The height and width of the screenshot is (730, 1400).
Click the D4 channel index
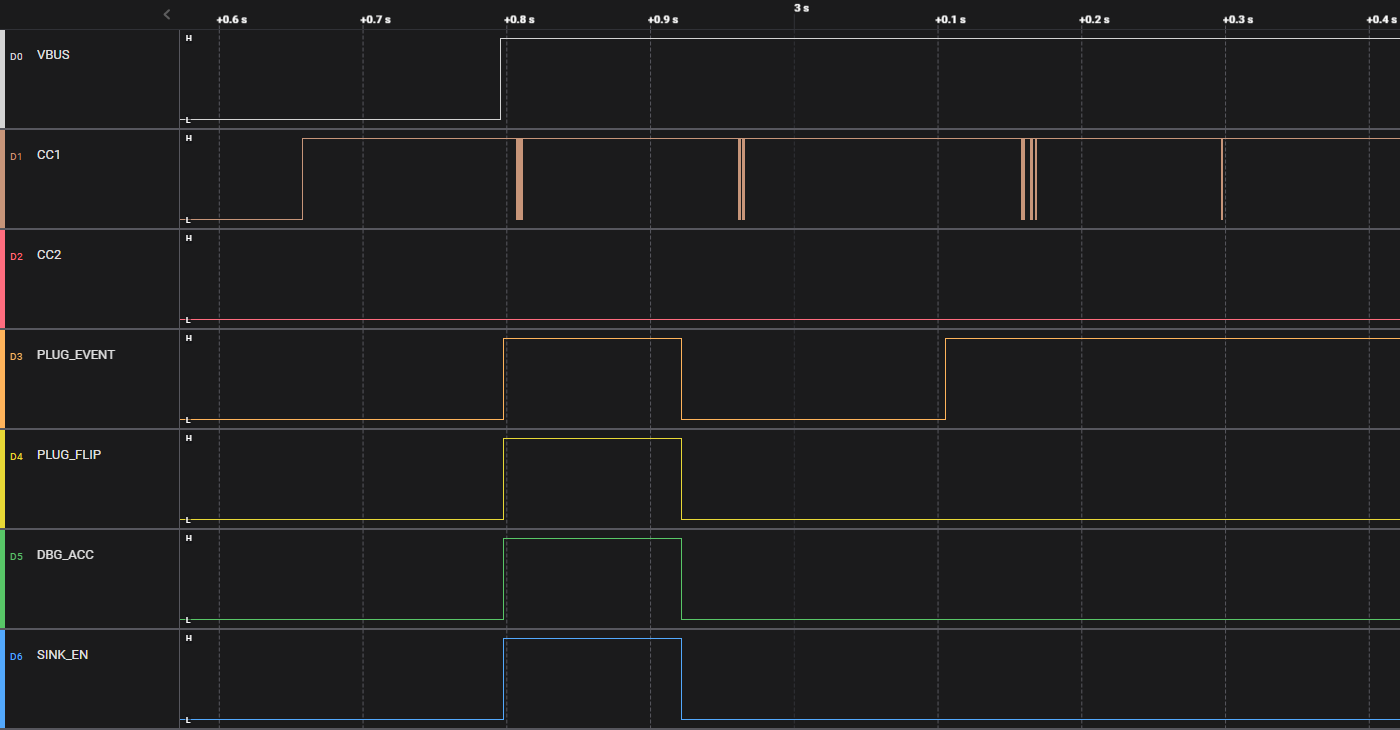[x=16, y=457]
